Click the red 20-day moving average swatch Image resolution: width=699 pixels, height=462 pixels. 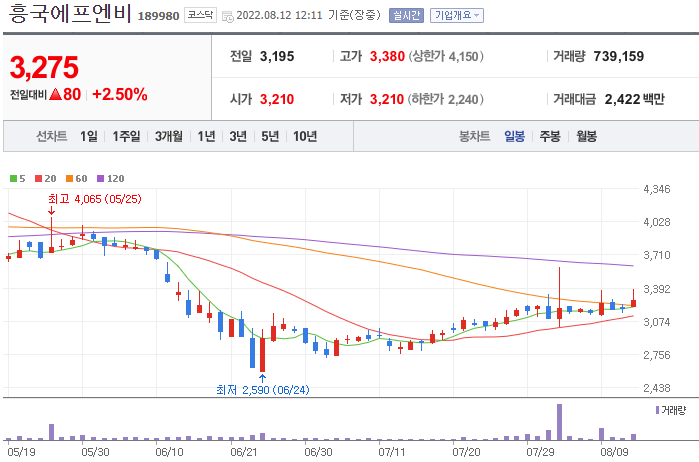(38, 178)
